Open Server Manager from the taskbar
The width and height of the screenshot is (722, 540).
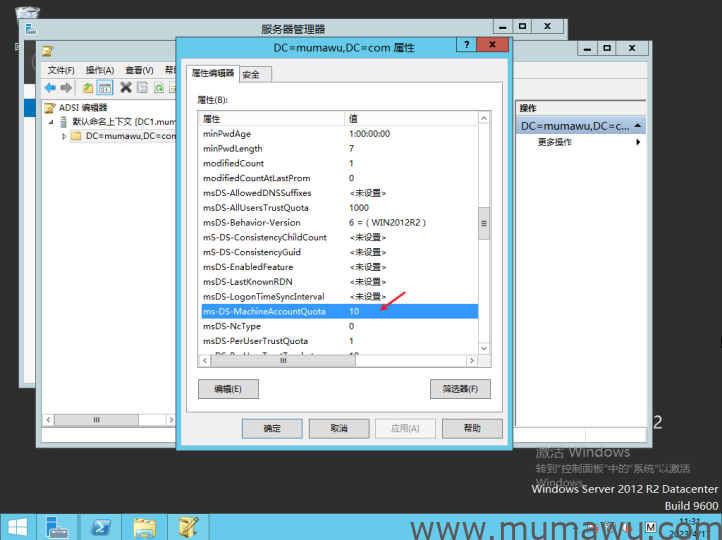[58, 526]
